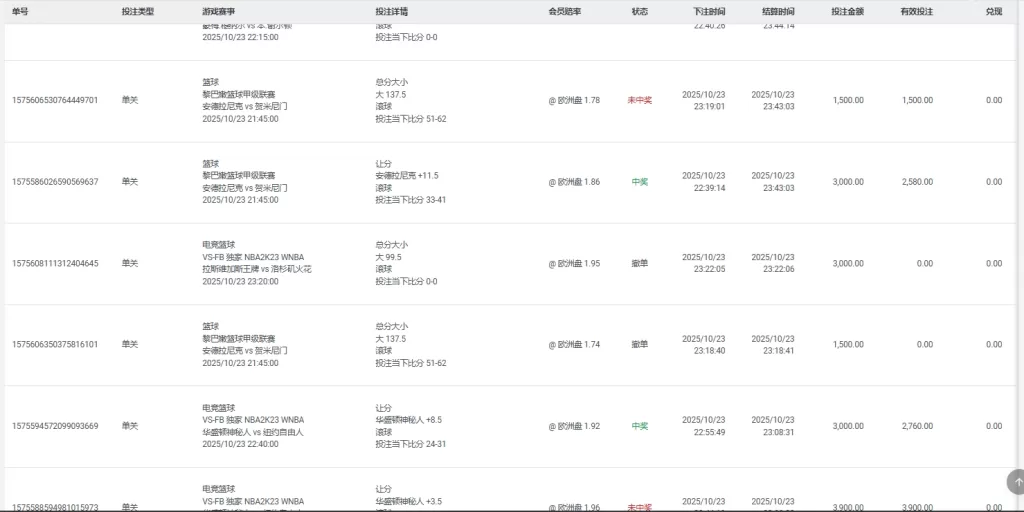Click the 状态 column header
Viewport: 1024px width, 512px height.
pyautogui.click(x=639, y=12)
